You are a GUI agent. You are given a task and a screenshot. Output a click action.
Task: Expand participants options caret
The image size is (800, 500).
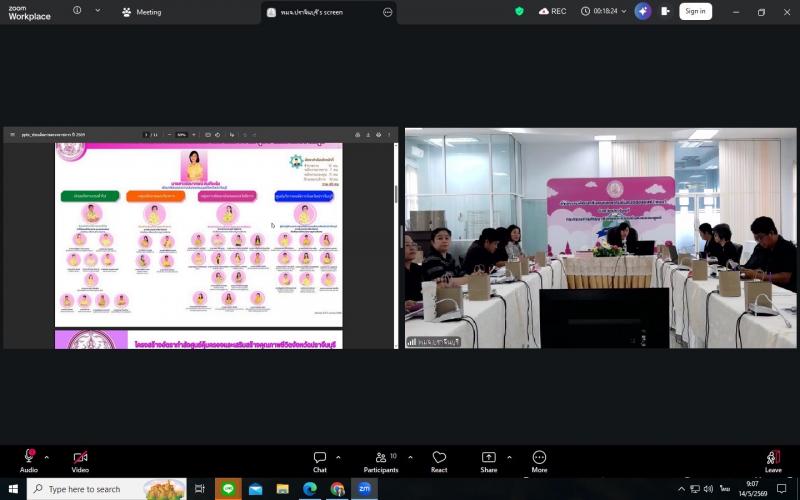tap(410, 457)
